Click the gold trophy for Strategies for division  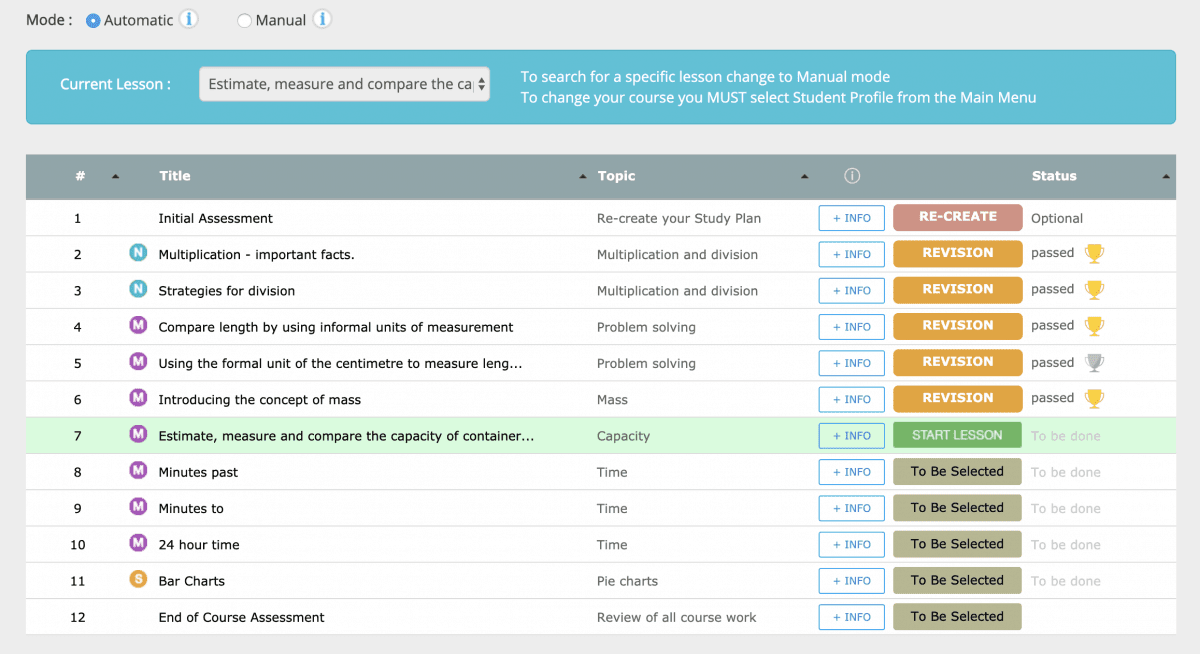(1094, 290)
